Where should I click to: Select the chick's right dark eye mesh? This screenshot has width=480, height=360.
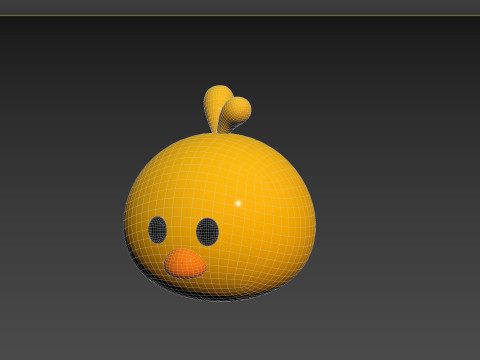(x=207, y=232)
